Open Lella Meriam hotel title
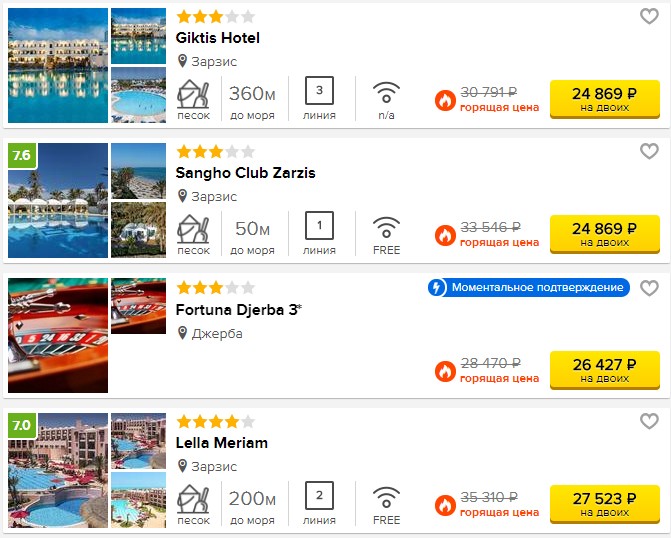671x538 pixels. click(x=222, y=443)
